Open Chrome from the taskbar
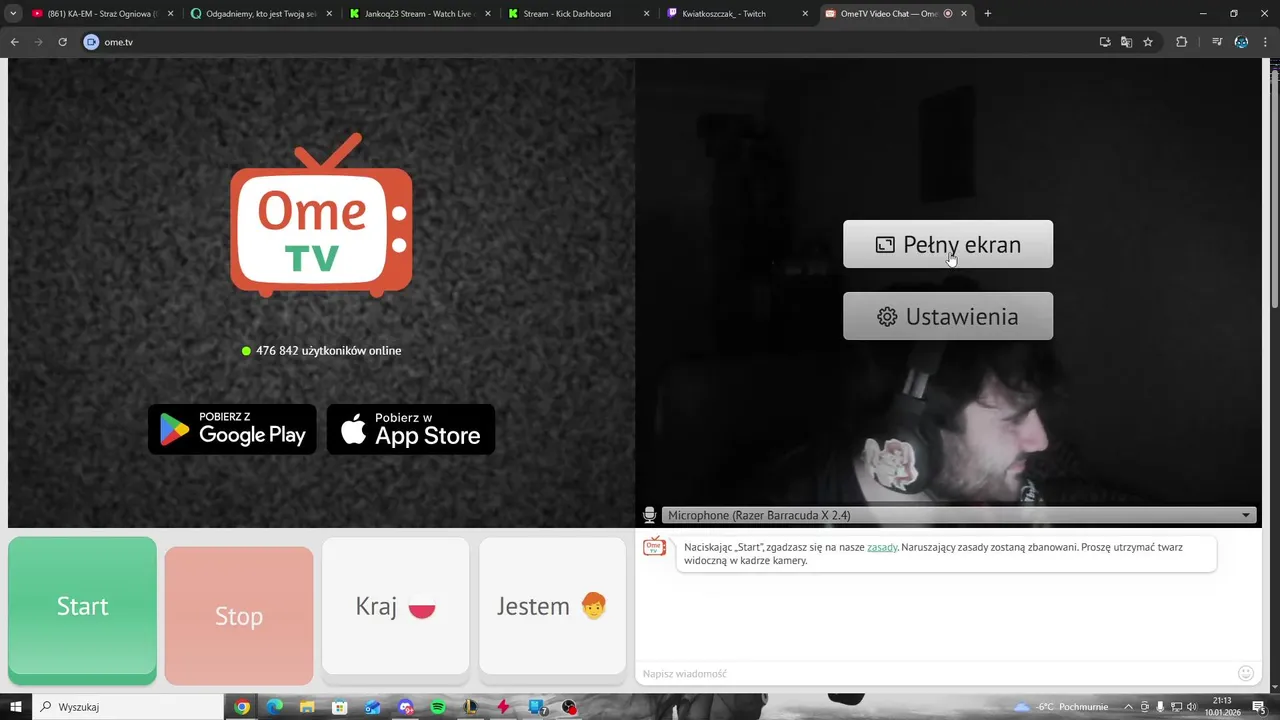Viewport: 1280px width, 720px height. pos(242,707)
